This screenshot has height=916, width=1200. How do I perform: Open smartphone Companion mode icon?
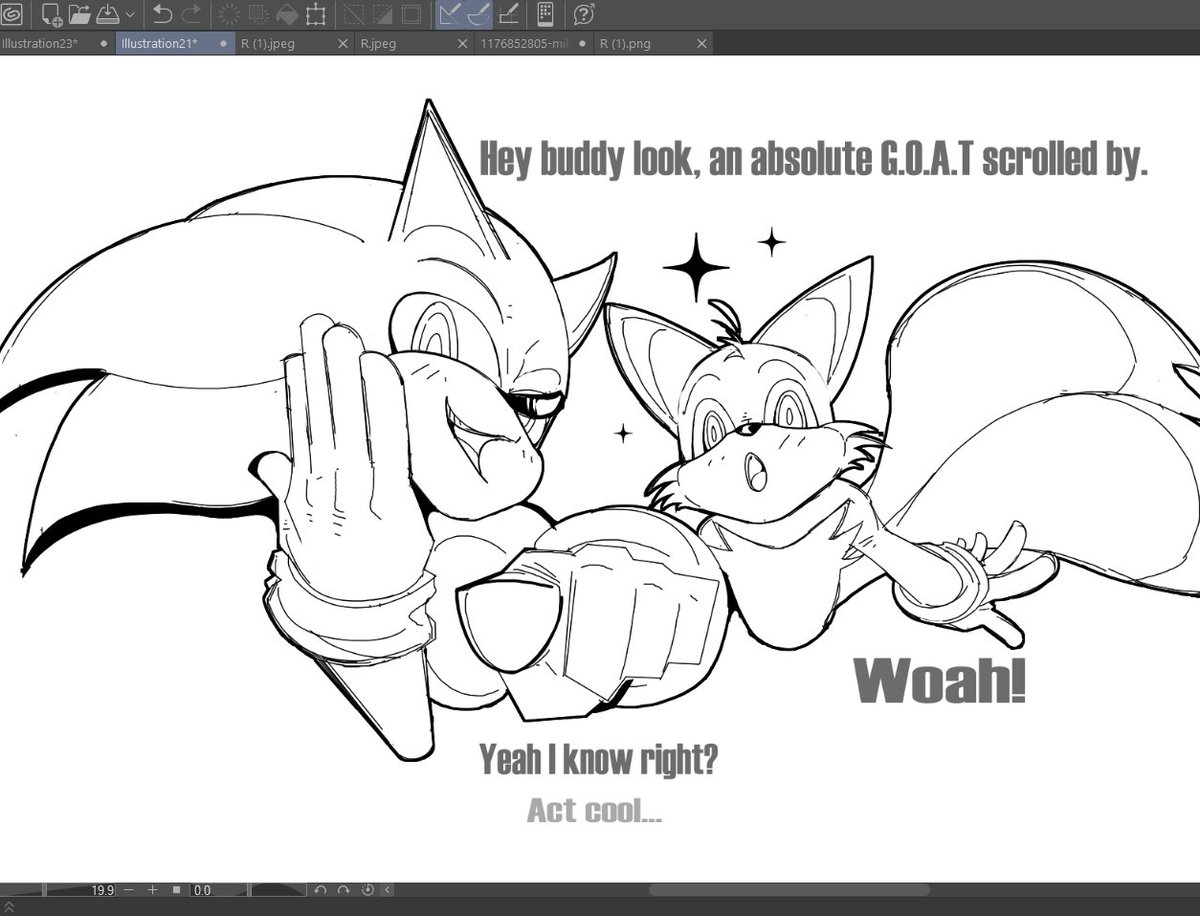click(x=545, y=15)
